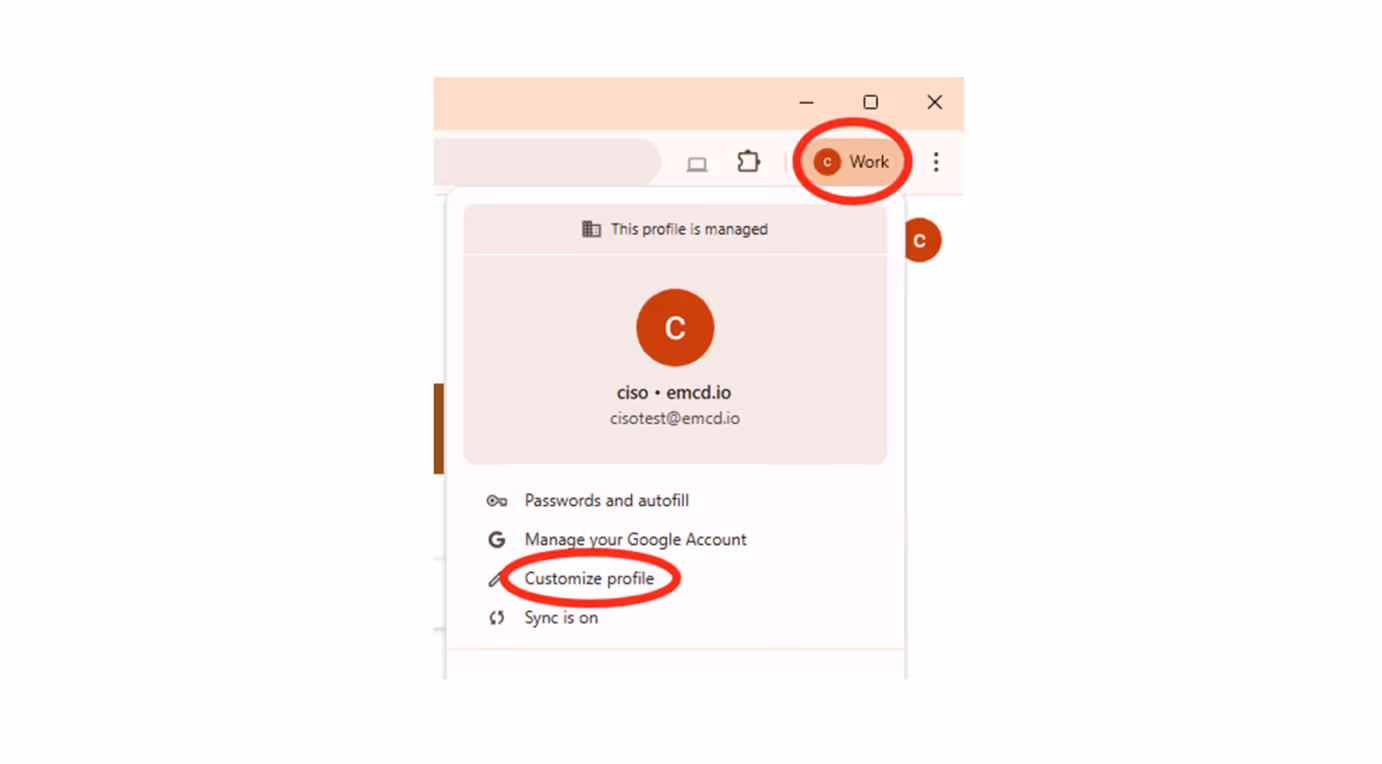Click the laptop device icon in toolbar

697,164
